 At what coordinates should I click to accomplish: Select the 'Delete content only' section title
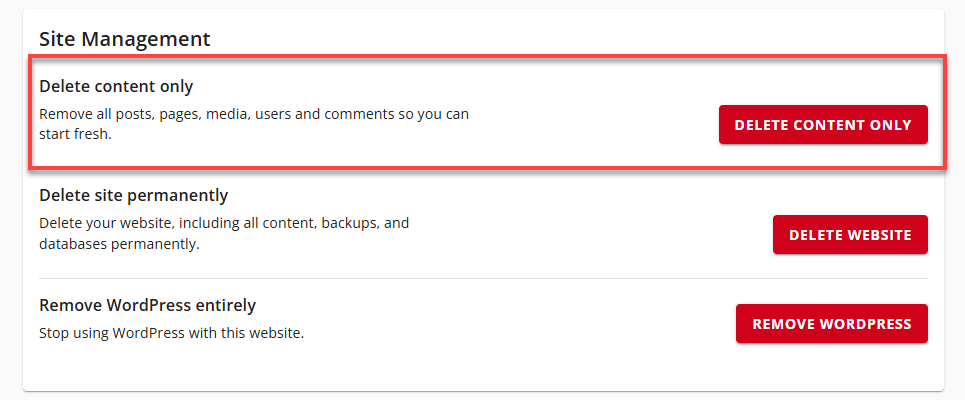[x=116, y=87]
